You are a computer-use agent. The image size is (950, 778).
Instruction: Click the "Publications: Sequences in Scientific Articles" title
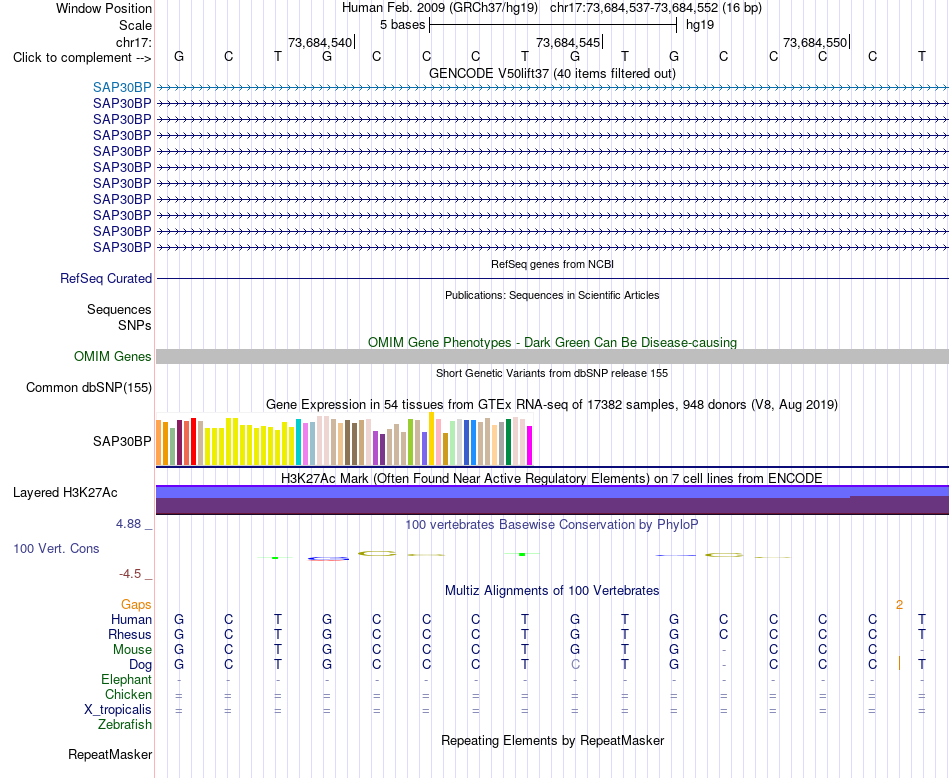click(x=552, y=295)
